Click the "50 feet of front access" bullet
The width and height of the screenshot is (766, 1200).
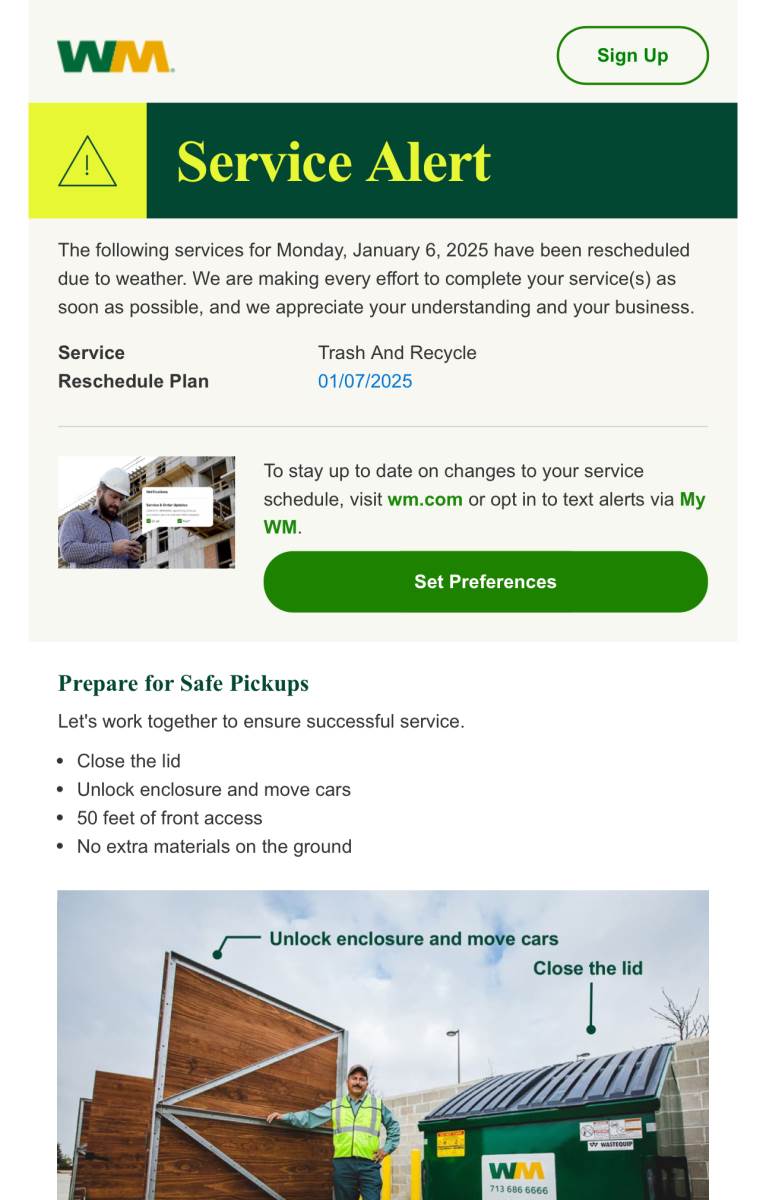(169, 818)
